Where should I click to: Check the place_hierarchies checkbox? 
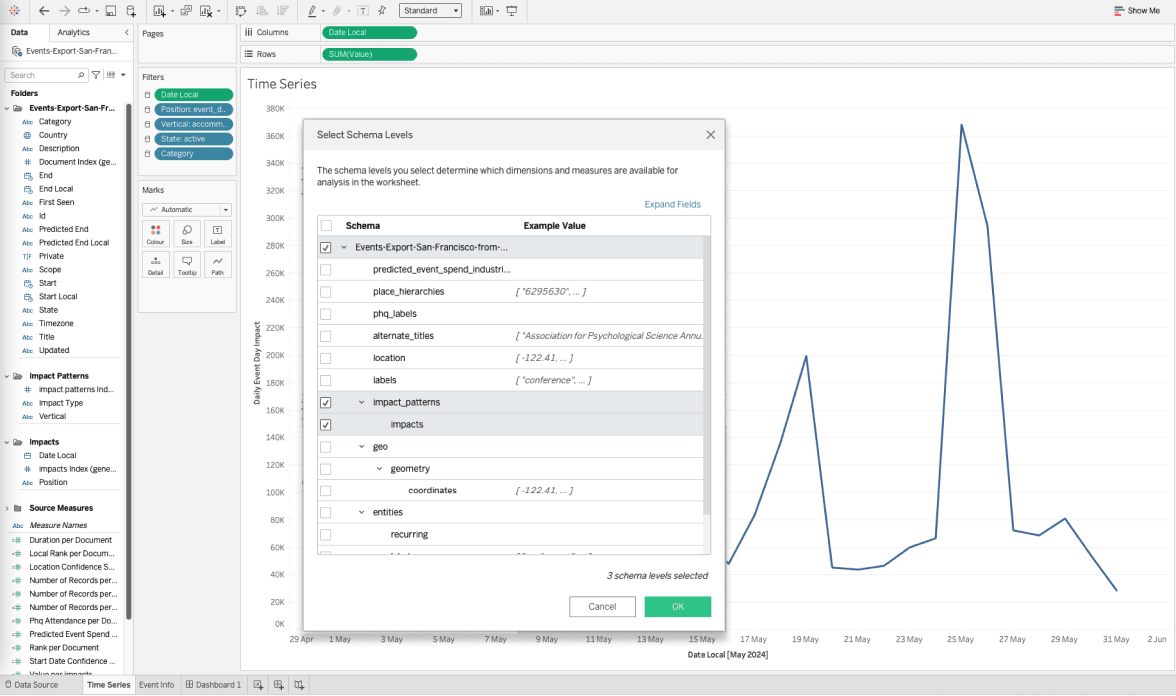326,292
